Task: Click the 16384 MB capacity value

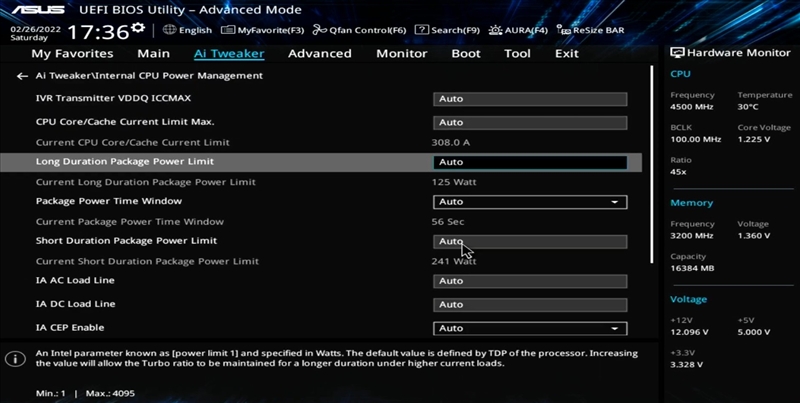Action: [692, 268]
